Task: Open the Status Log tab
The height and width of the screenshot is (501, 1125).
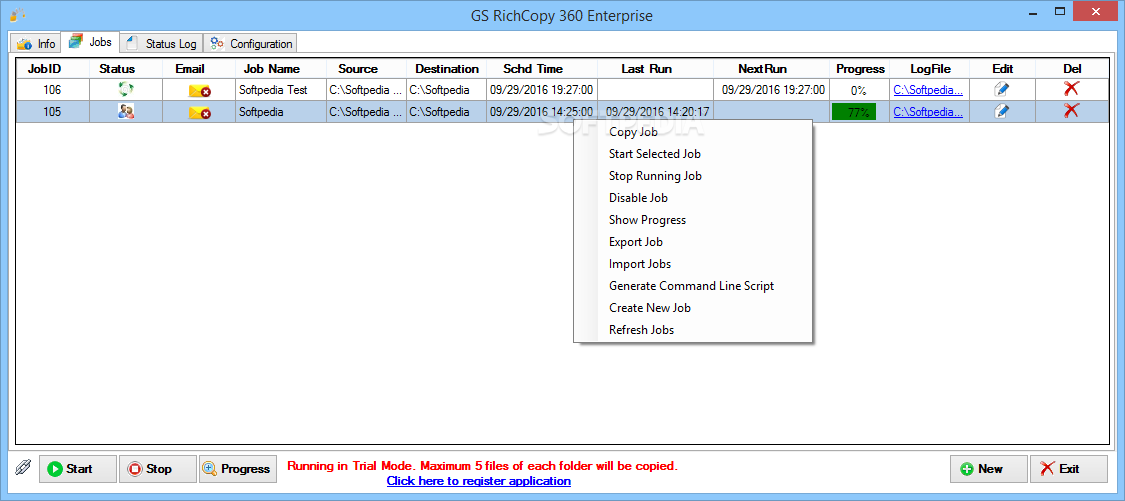Action: (x=161, y=43)
